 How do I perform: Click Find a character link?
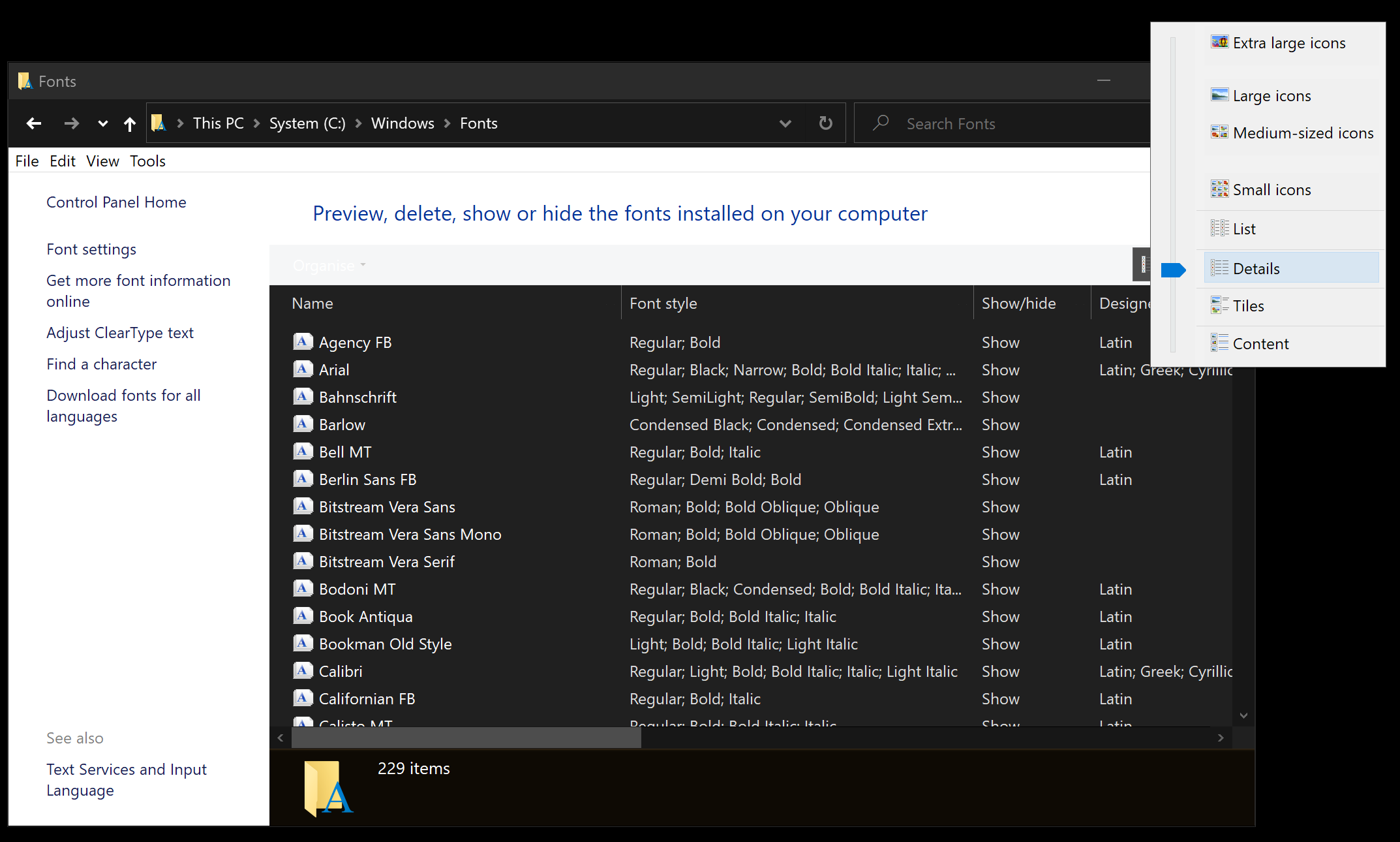101,364
